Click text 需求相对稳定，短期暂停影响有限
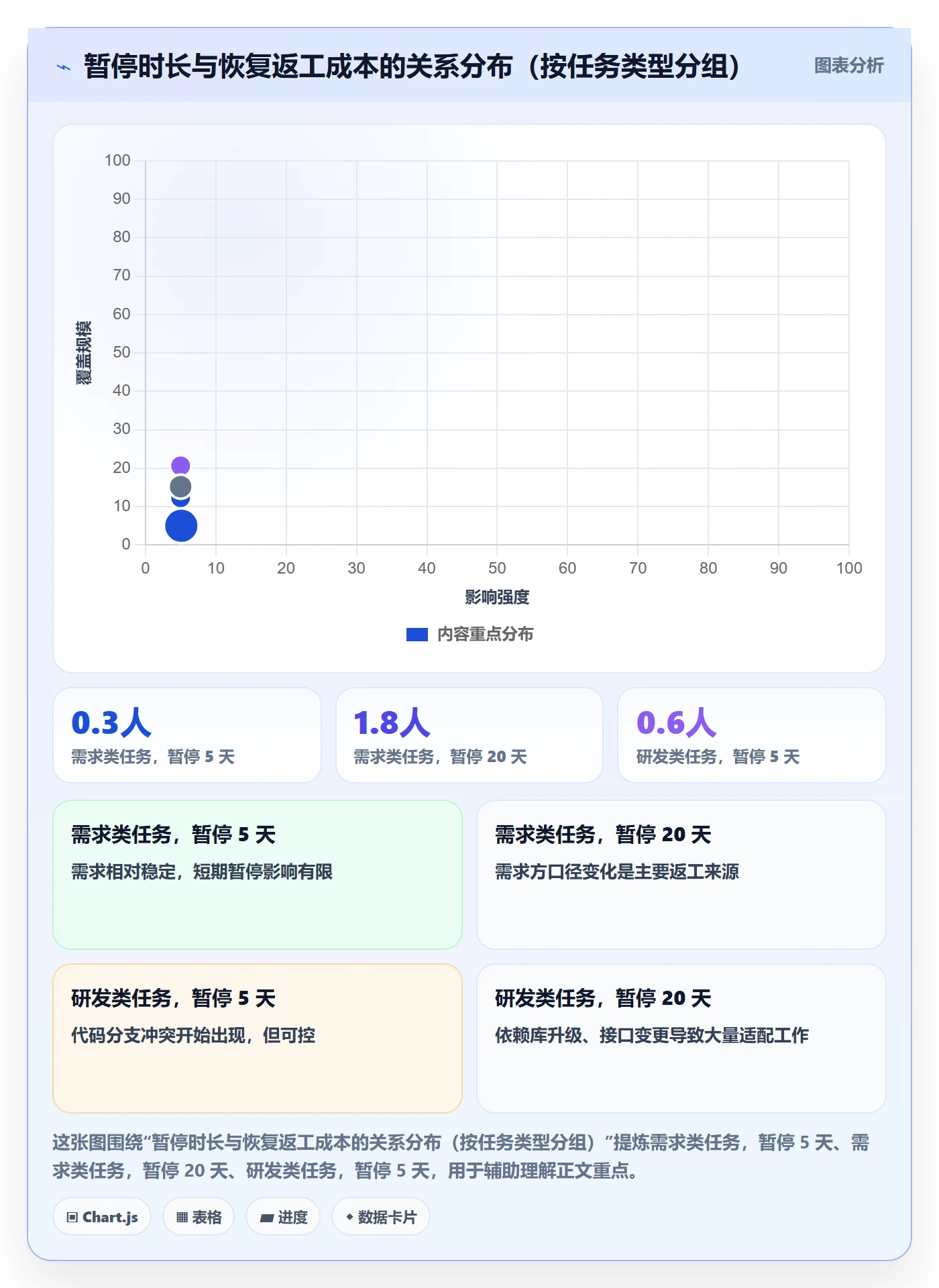 pyautogui.click(x=202, y=871)
